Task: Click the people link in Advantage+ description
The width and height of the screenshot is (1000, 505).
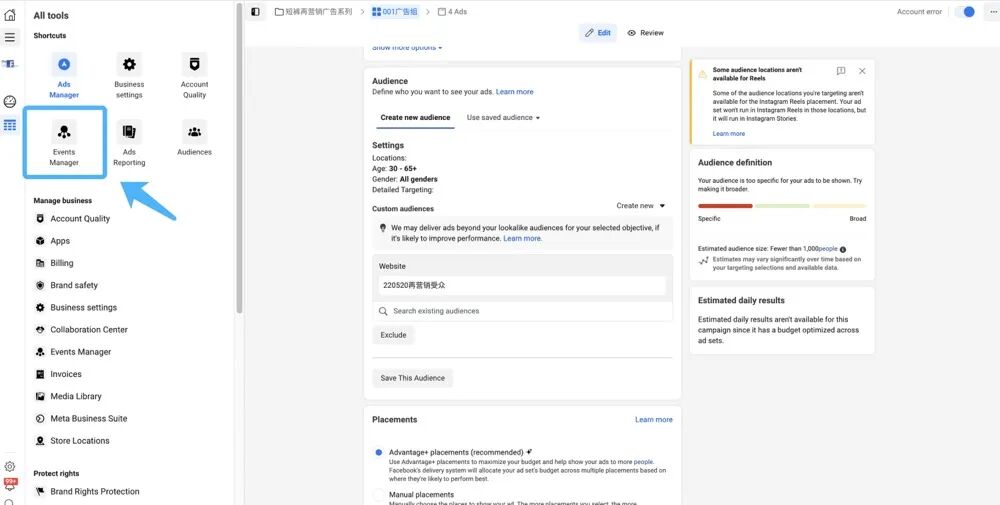Action: point(643,462)
